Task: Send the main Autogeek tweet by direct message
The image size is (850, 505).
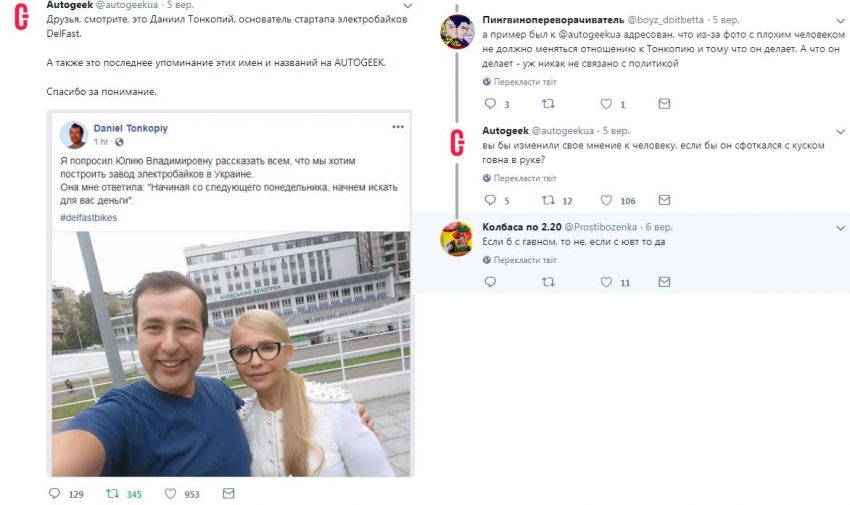Action: [x=228, y=493]
